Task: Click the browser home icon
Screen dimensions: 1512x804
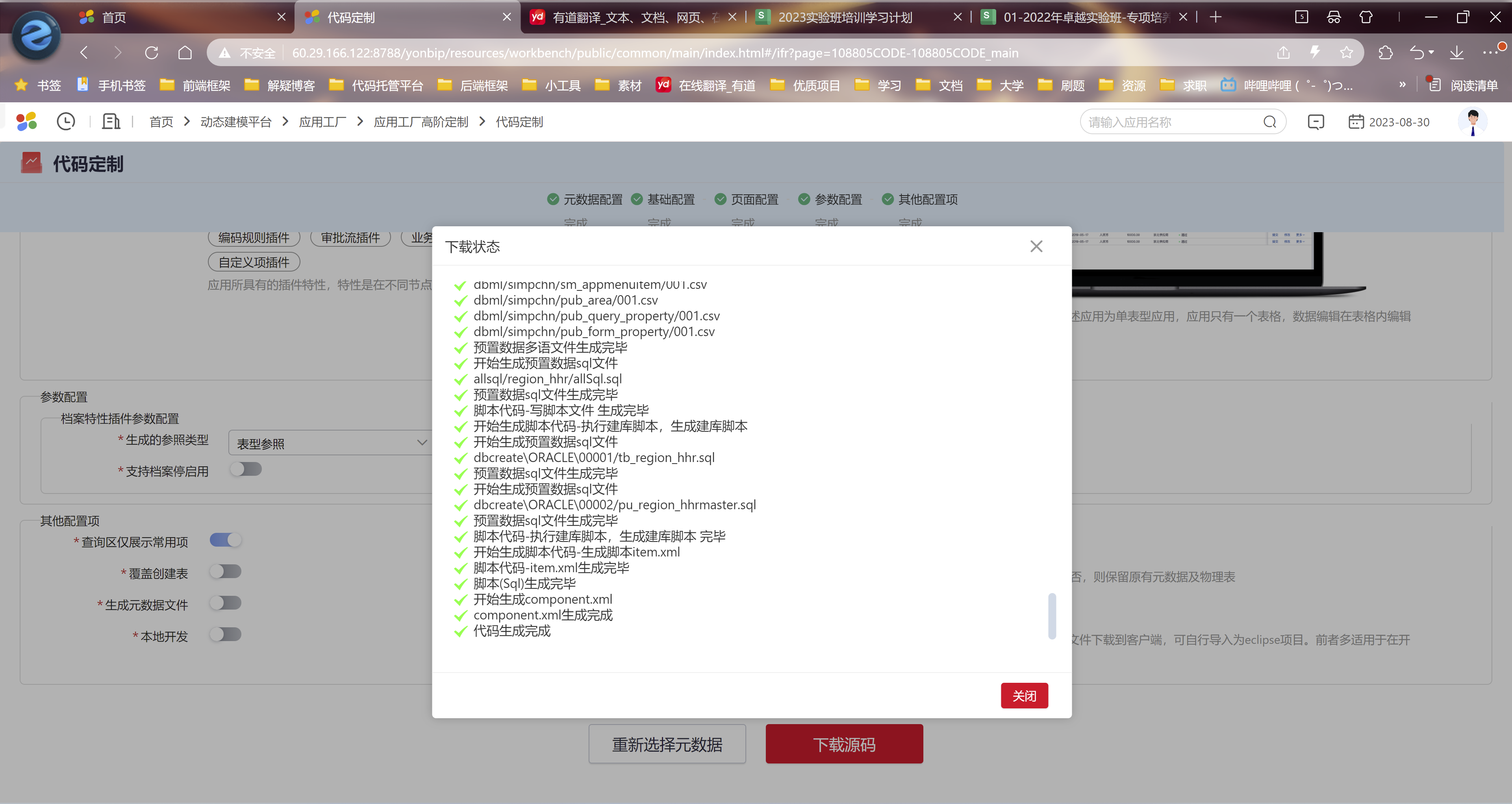Action: (x=185, y=53)
